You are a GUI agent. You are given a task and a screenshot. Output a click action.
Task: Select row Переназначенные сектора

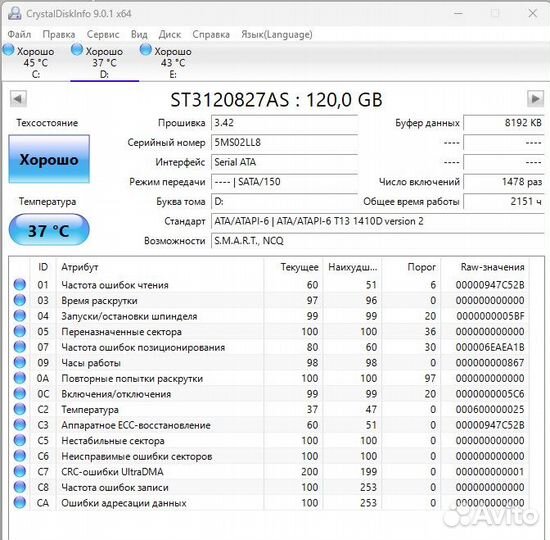click(x=269, y=331)
